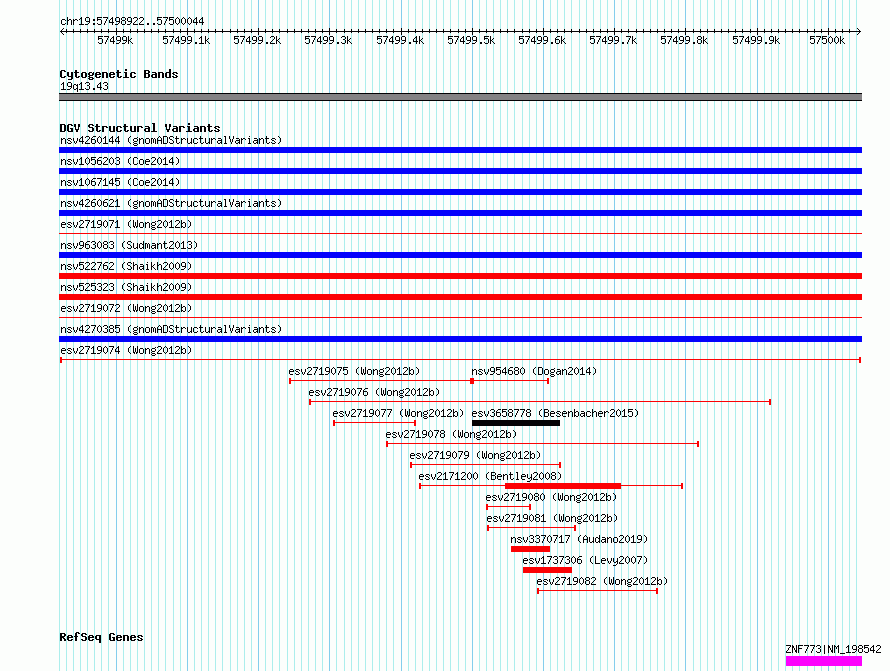This screenshot has height=671, width=890.
Task: Click the chr19:57498922..57500044 coordinate label
Action: click(x=132, y=21)
